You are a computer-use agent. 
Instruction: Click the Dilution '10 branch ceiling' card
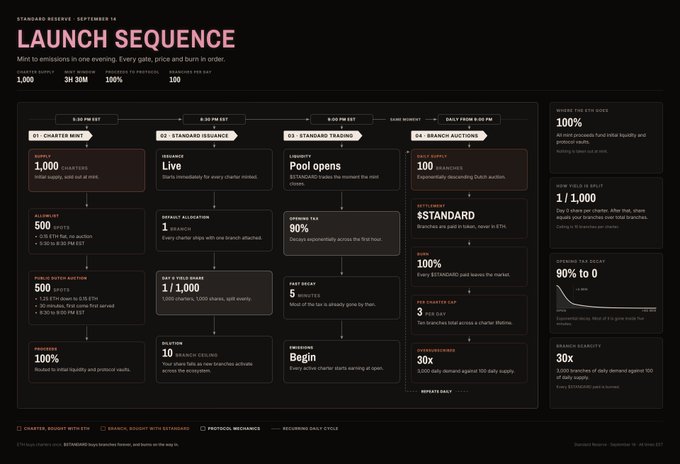pos(214,359)
